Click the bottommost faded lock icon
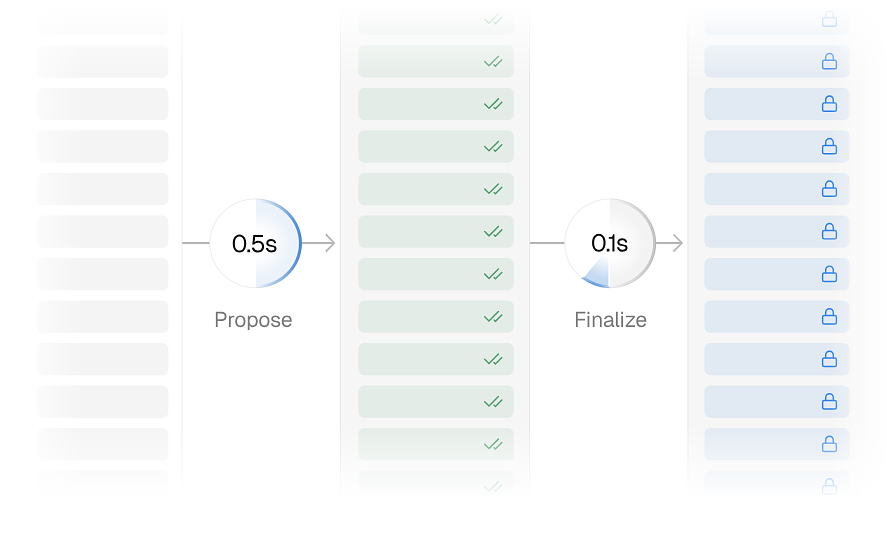The height and width of the screenshot is (541, 887). (829, 487)
